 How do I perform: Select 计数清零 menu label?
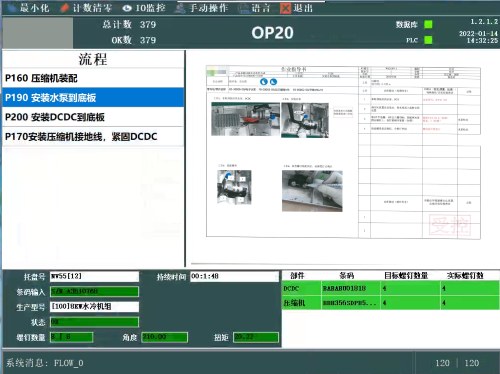(x=92, y=8)
